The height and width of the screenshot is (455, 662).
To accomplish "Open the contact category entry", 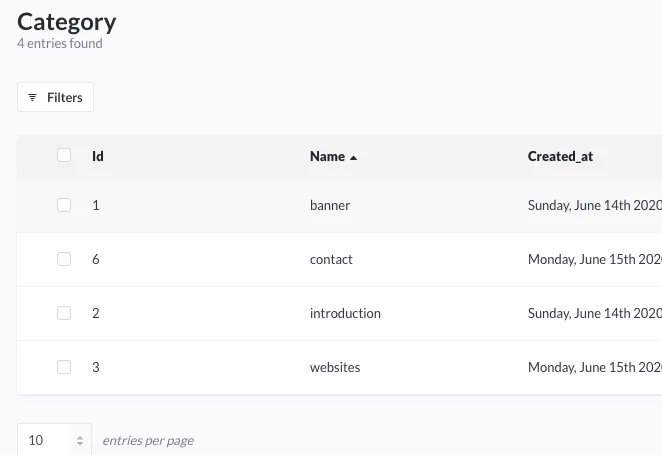I will (331, 259).
